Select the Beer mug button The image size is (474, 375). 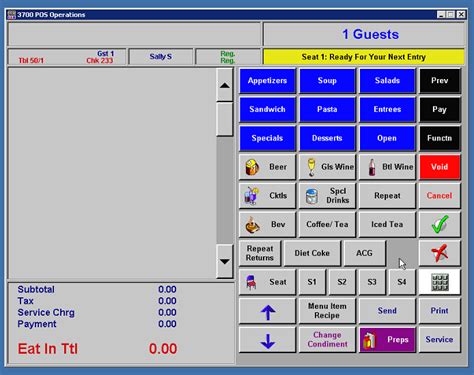[x=267, y=167]
